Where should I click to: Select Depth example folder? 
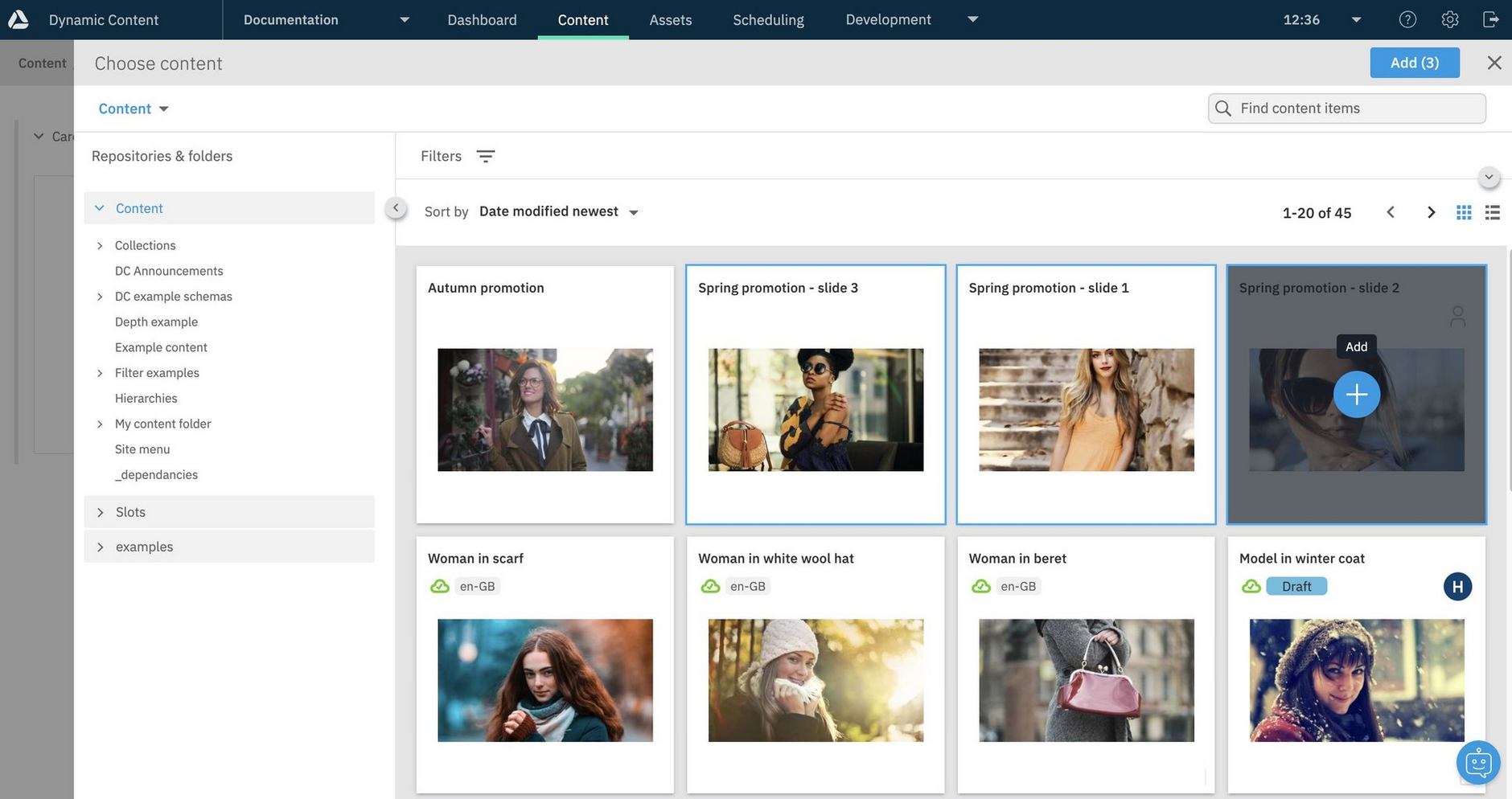coord(156,322)
